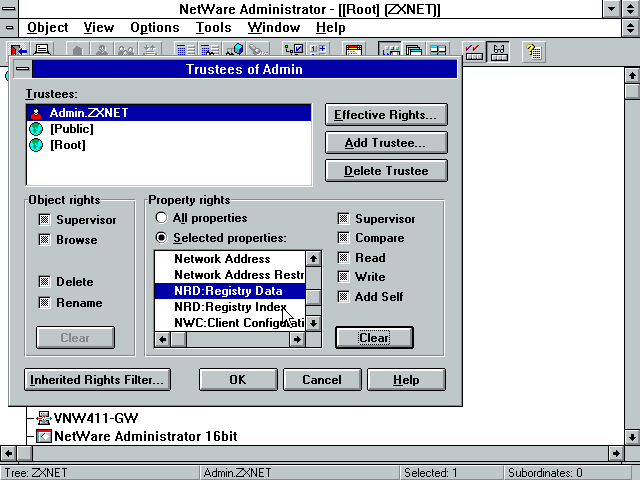Select NRD:Registry Index property

pos(230,307)
